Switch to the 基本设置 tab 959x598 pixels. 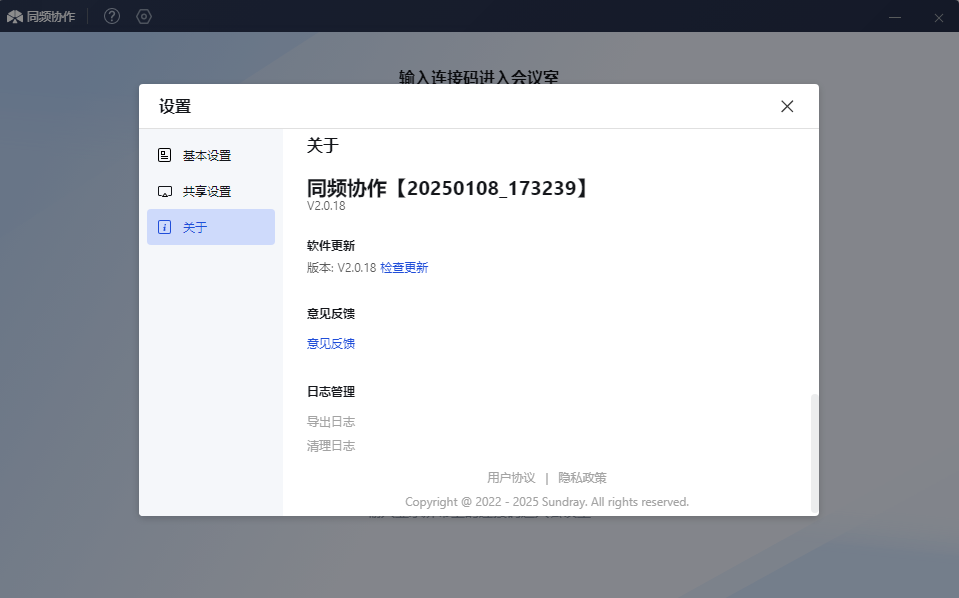point(207,156)
